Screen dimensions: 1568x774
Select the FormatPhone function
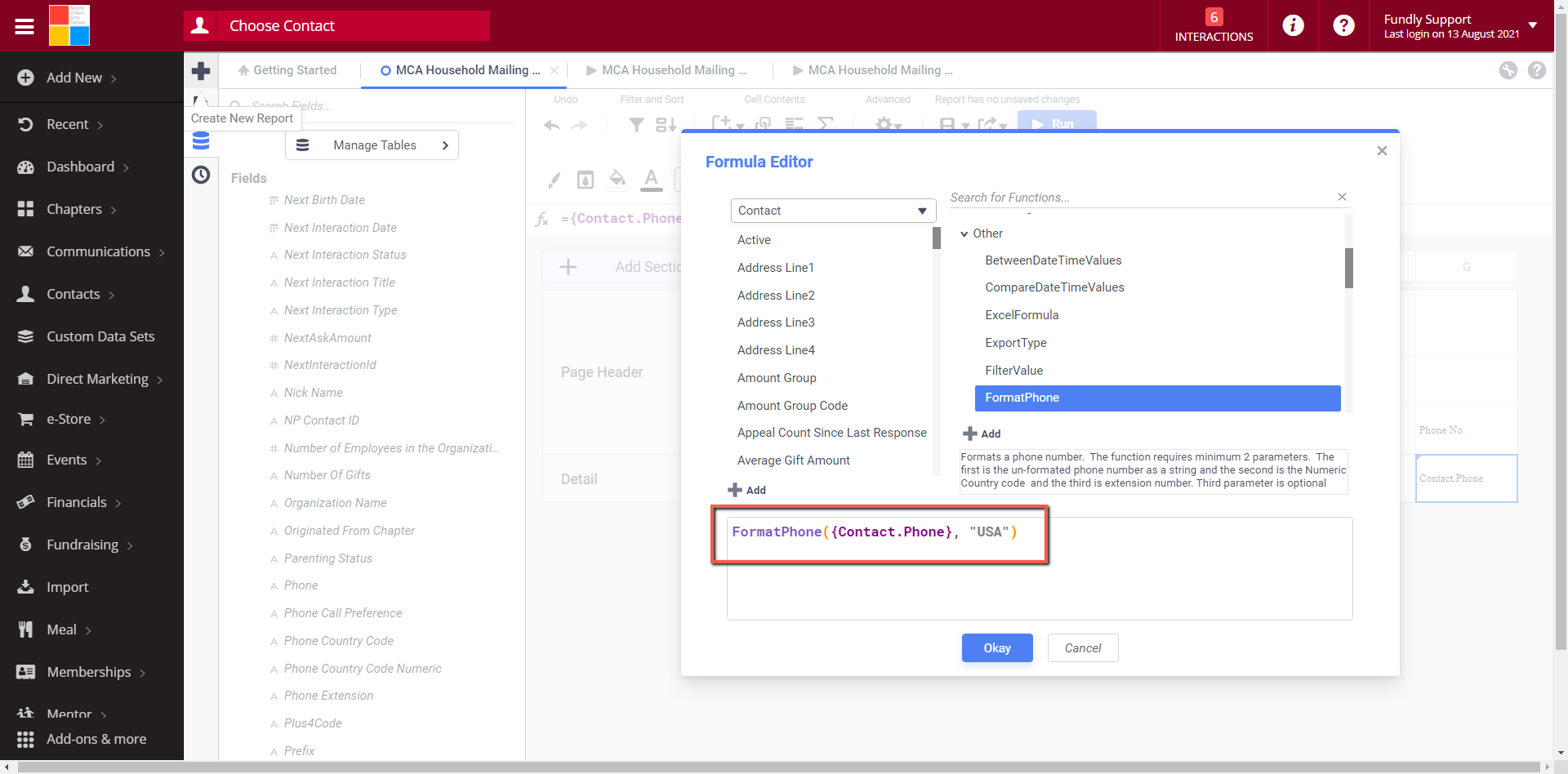point(1157,398)
